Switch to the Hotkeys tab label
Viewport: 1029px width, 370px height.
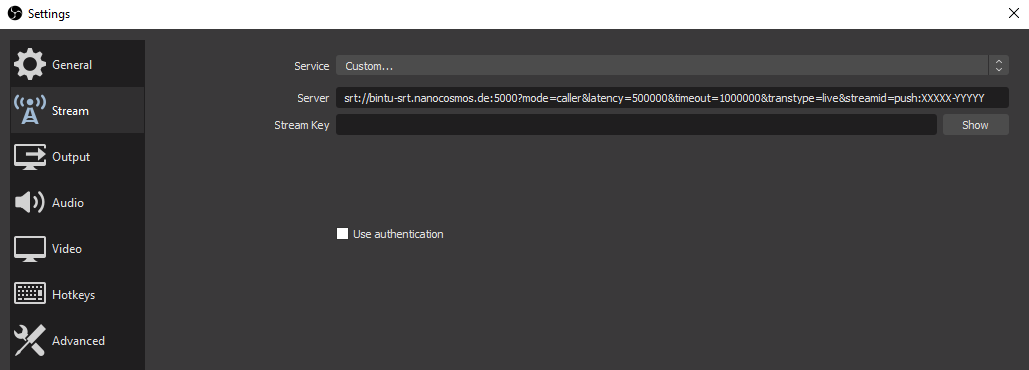coord(74,295)
